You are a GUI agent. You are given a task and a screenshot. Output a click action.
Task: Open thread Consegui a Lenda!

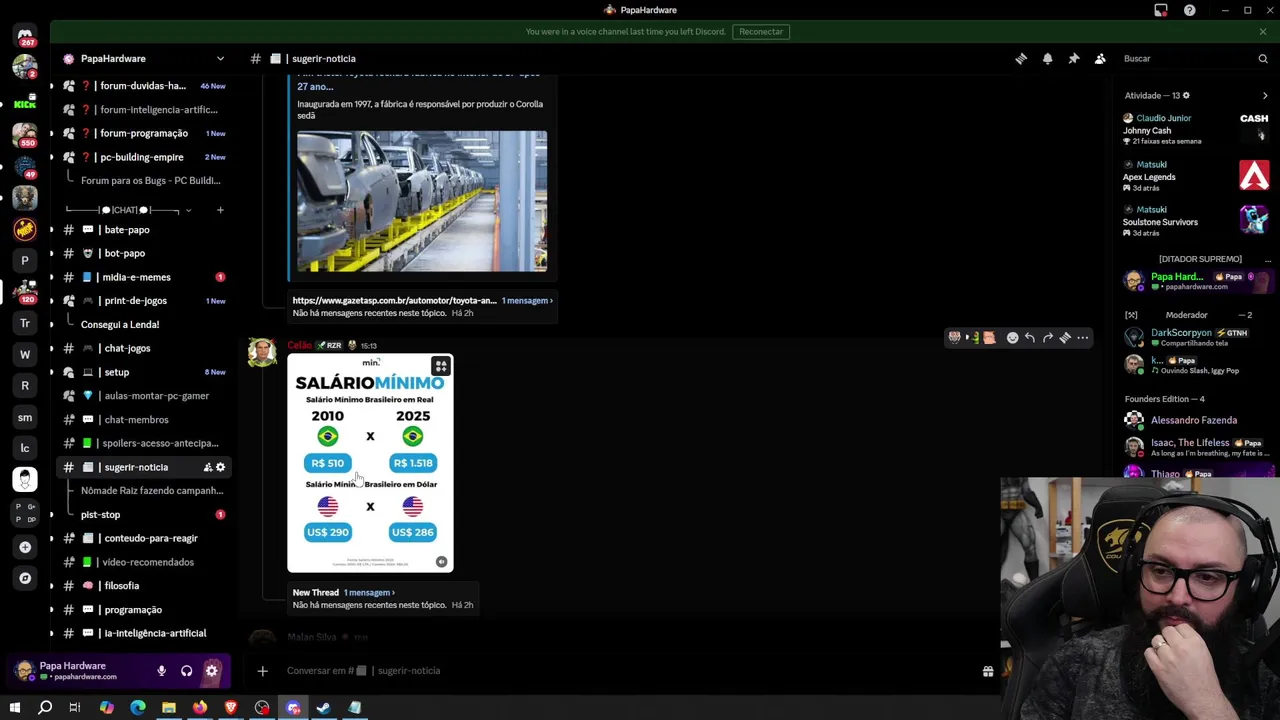[x=120, y=325]
